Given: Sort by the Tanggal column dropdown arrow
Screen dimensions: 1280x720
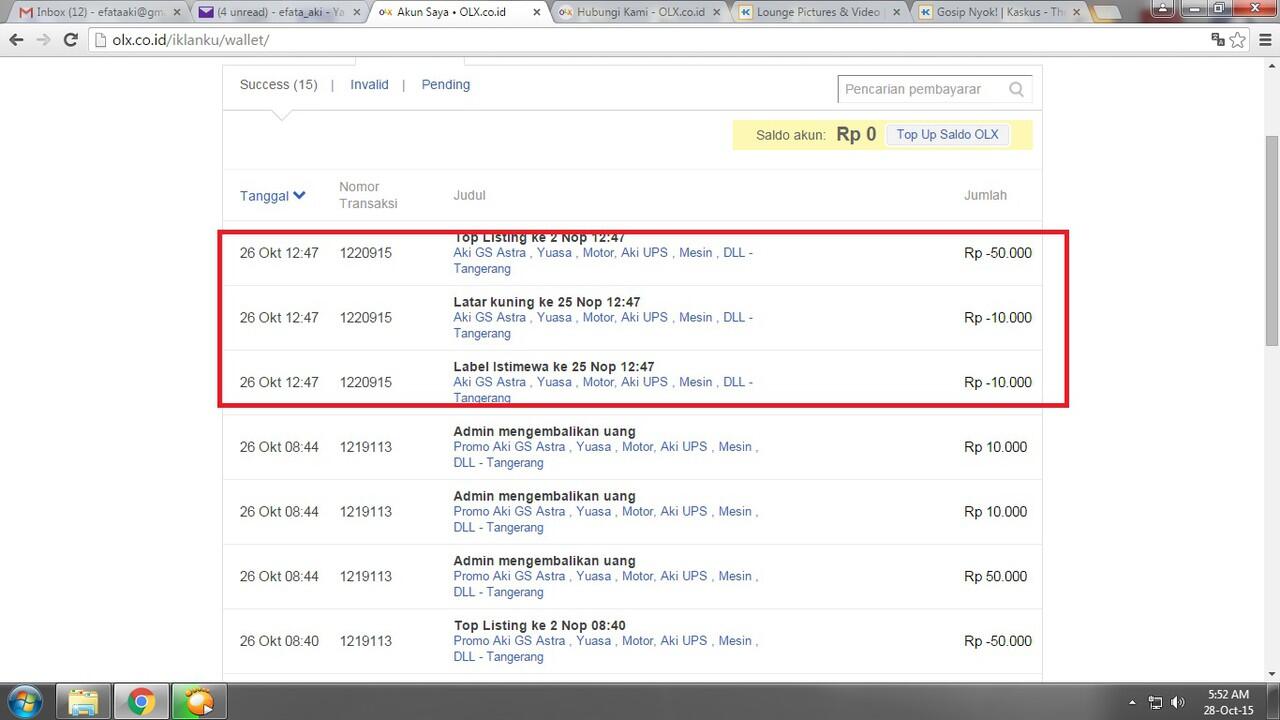Looking at the screenshot, I should (x=299, y=196).
